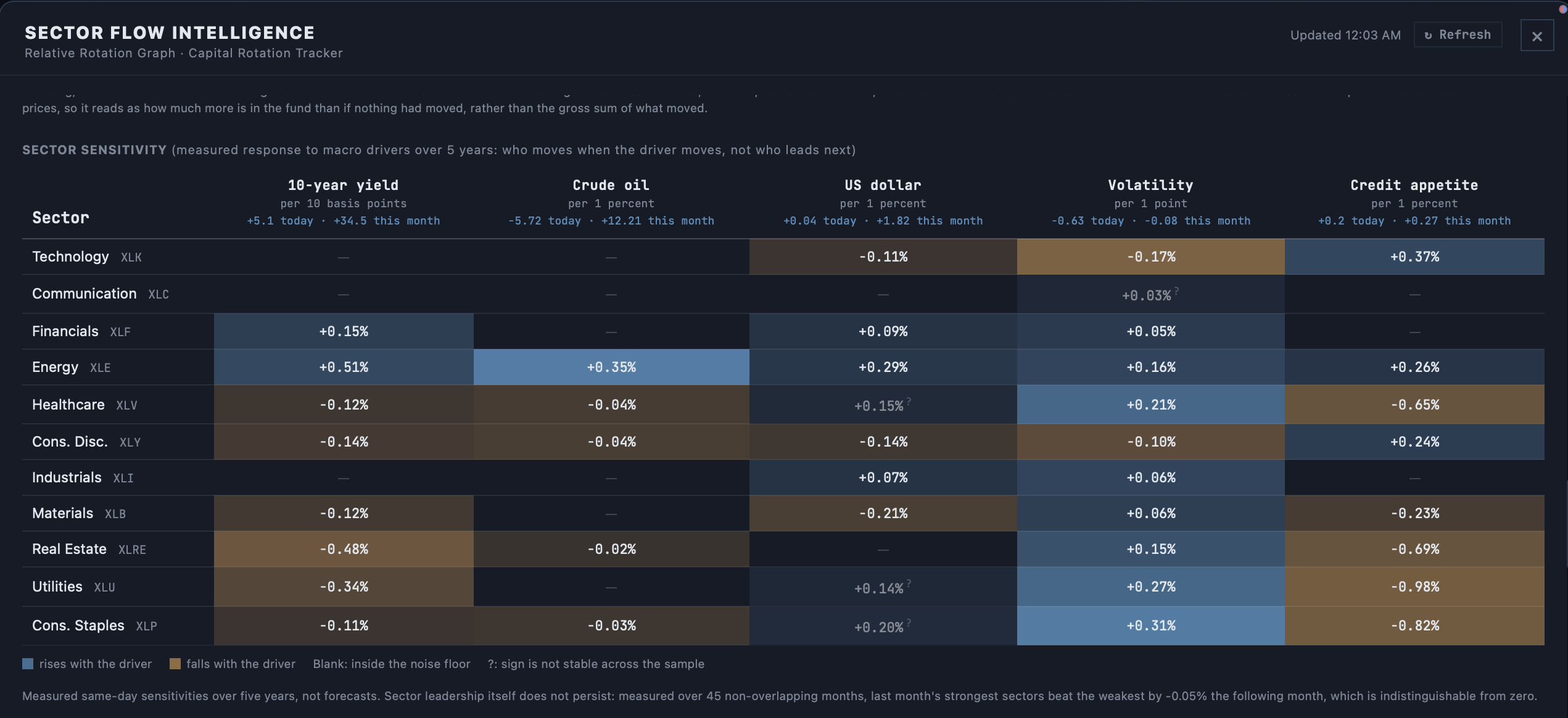1568x718 pixels.
Task: Click Cons. Staples' volatility cell '+0.31%'
Action: click(1151, 625)
